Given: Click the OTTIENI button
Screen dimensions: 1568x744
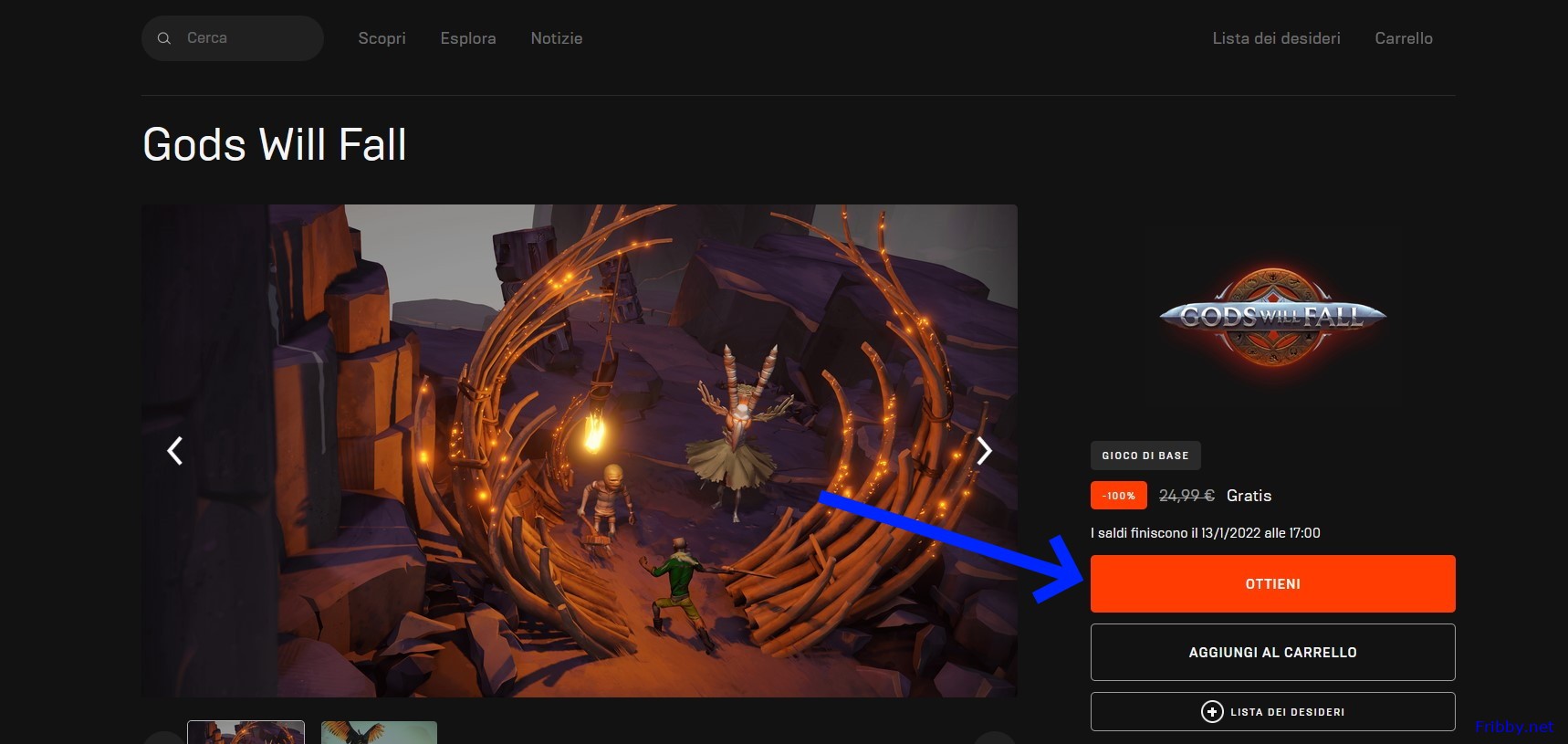Looking at the screenshot, I should click(x=1273, y=583).
